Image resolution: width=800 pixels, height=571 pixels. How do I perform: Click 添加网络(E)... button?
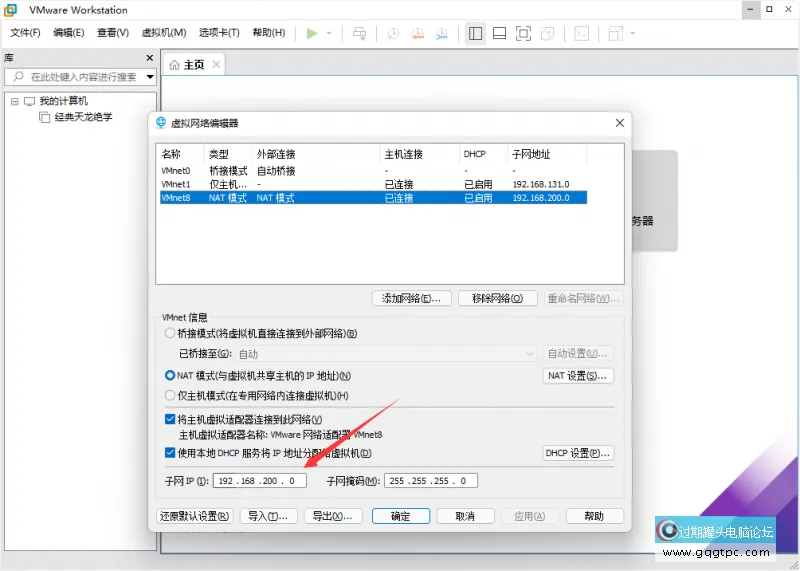(412, 299)
